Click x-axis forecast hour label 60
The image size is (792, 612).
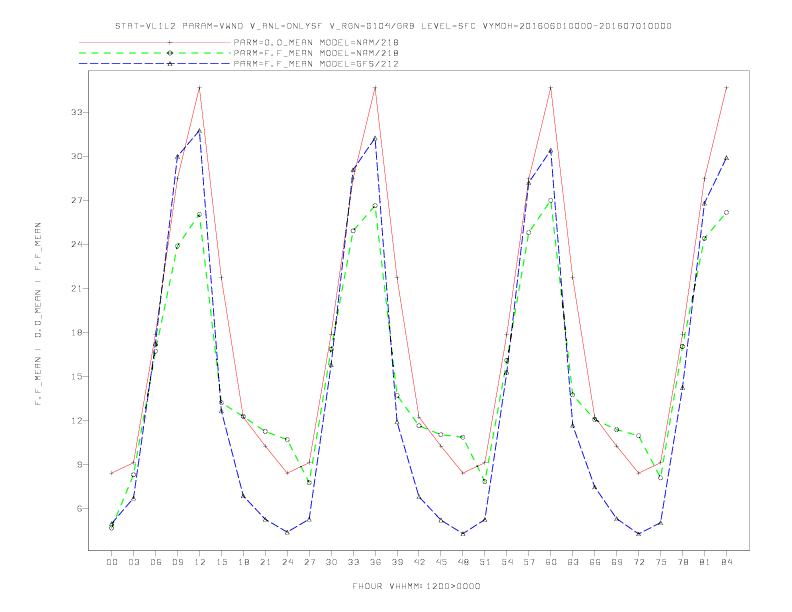[551, 562]
